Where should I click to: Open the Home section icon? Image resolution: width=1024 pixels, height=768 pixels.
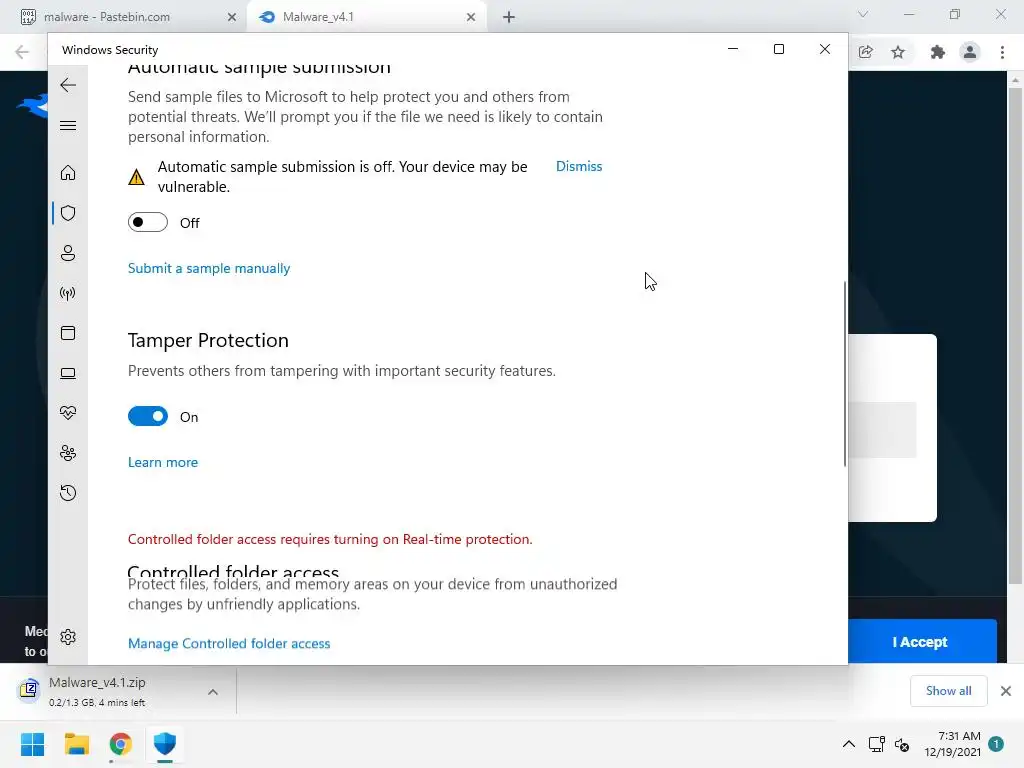[68, 172]
